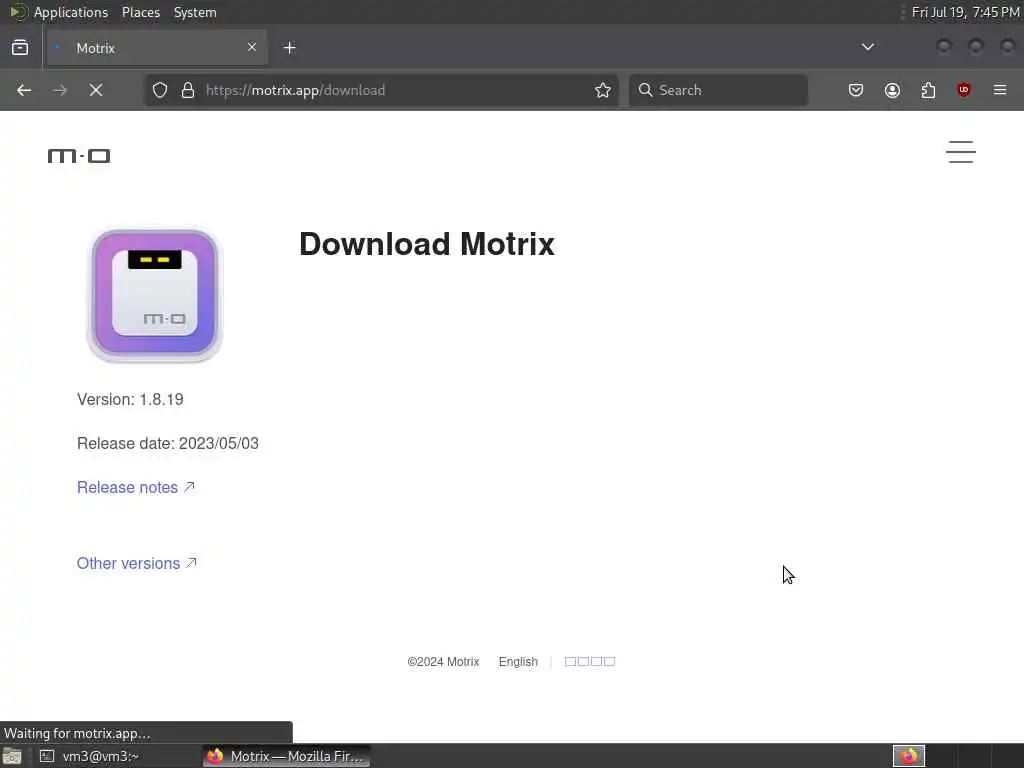Click the Motrix tab title
1024x768 pixels.
point(95,48)
